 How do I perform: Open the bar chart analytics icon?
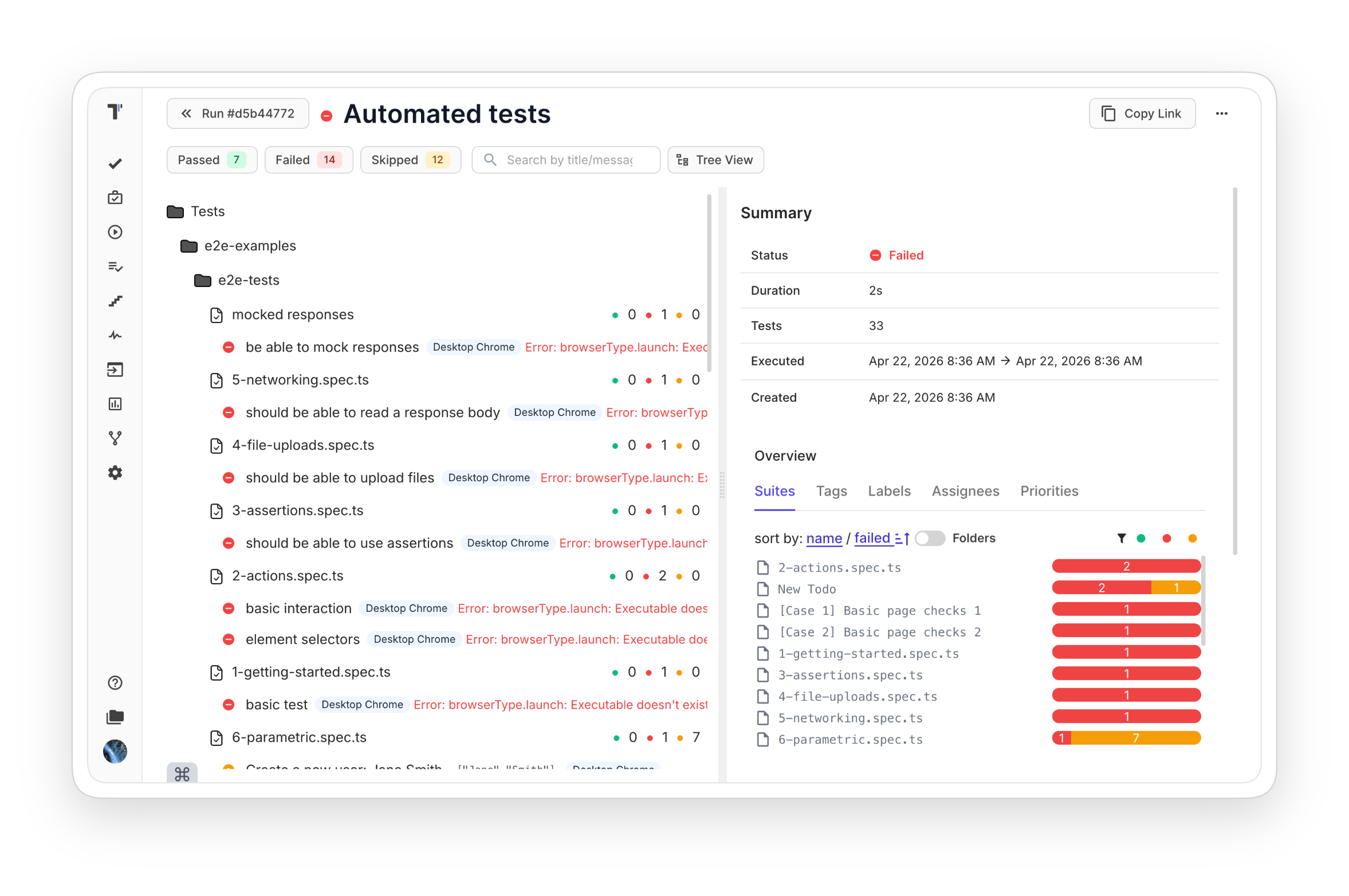(x=115, y=404)
